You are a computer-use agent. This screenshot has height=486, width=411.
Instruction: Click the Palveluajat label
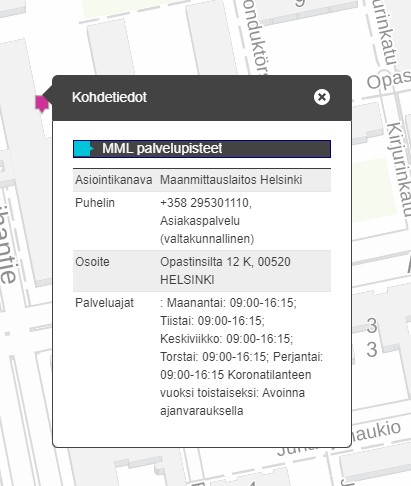point(104,303)
